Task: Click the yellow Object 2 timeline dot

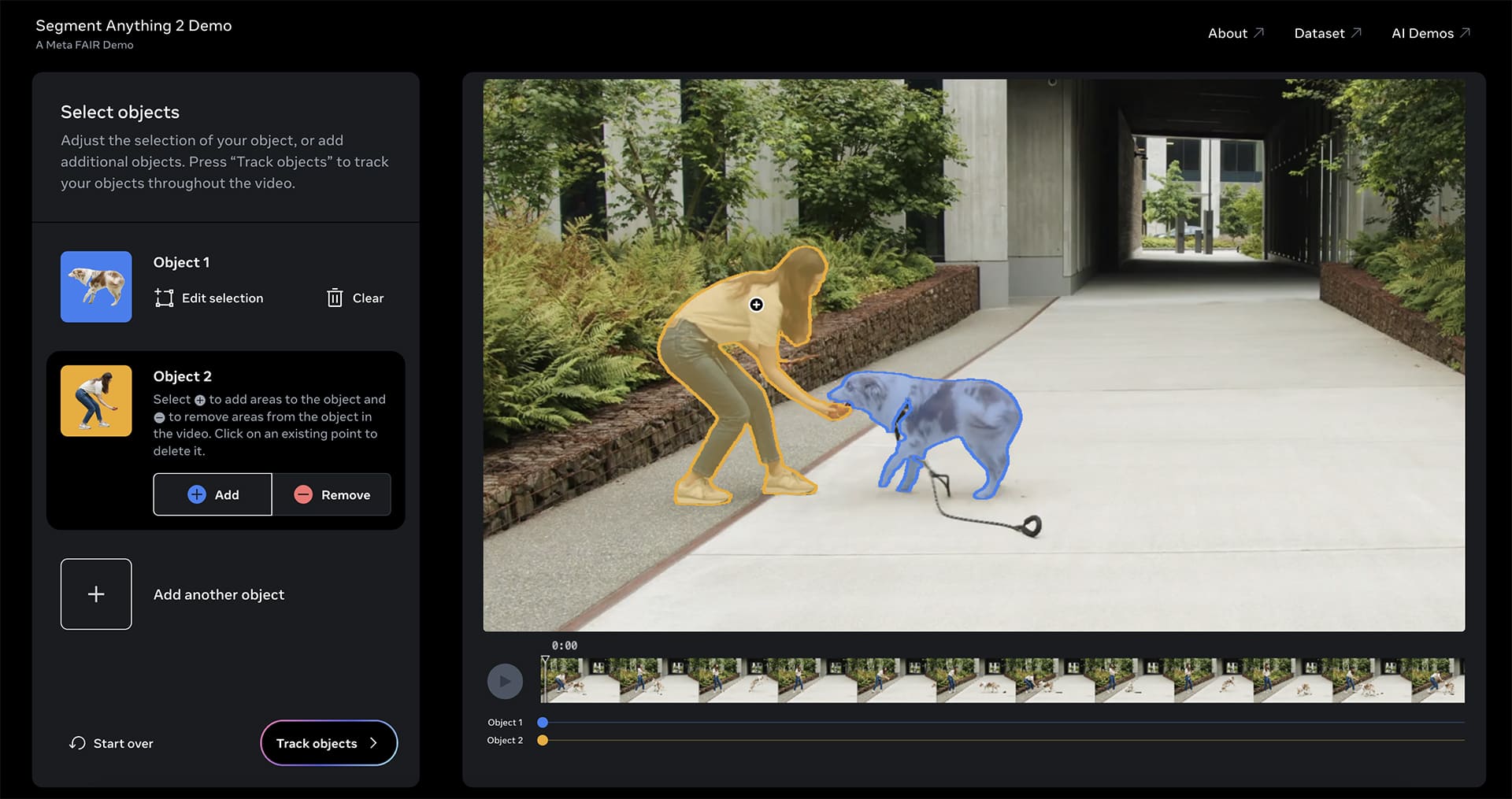Action: click(543, 741)
